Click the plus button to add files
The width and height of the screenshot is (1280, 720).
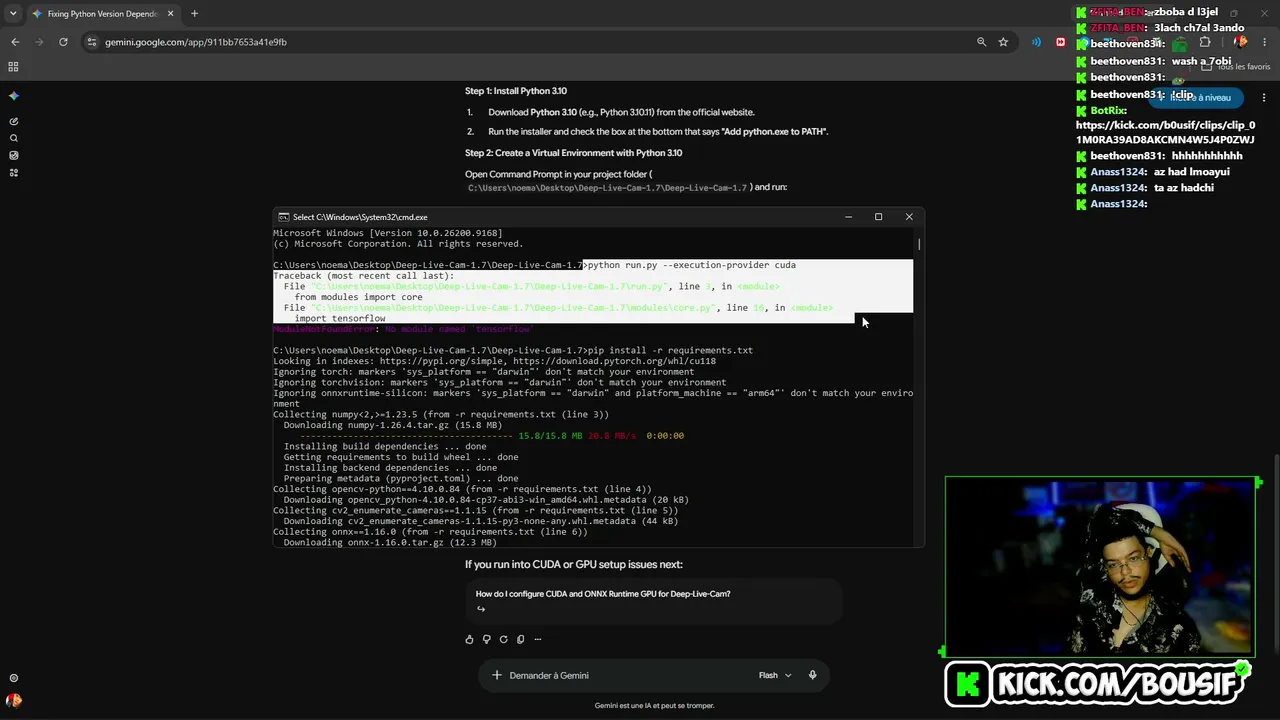coord(496,675)
